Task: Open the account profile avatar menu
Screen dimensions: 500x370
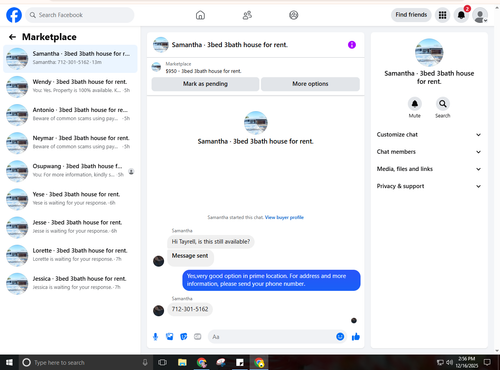Action: 480,15
